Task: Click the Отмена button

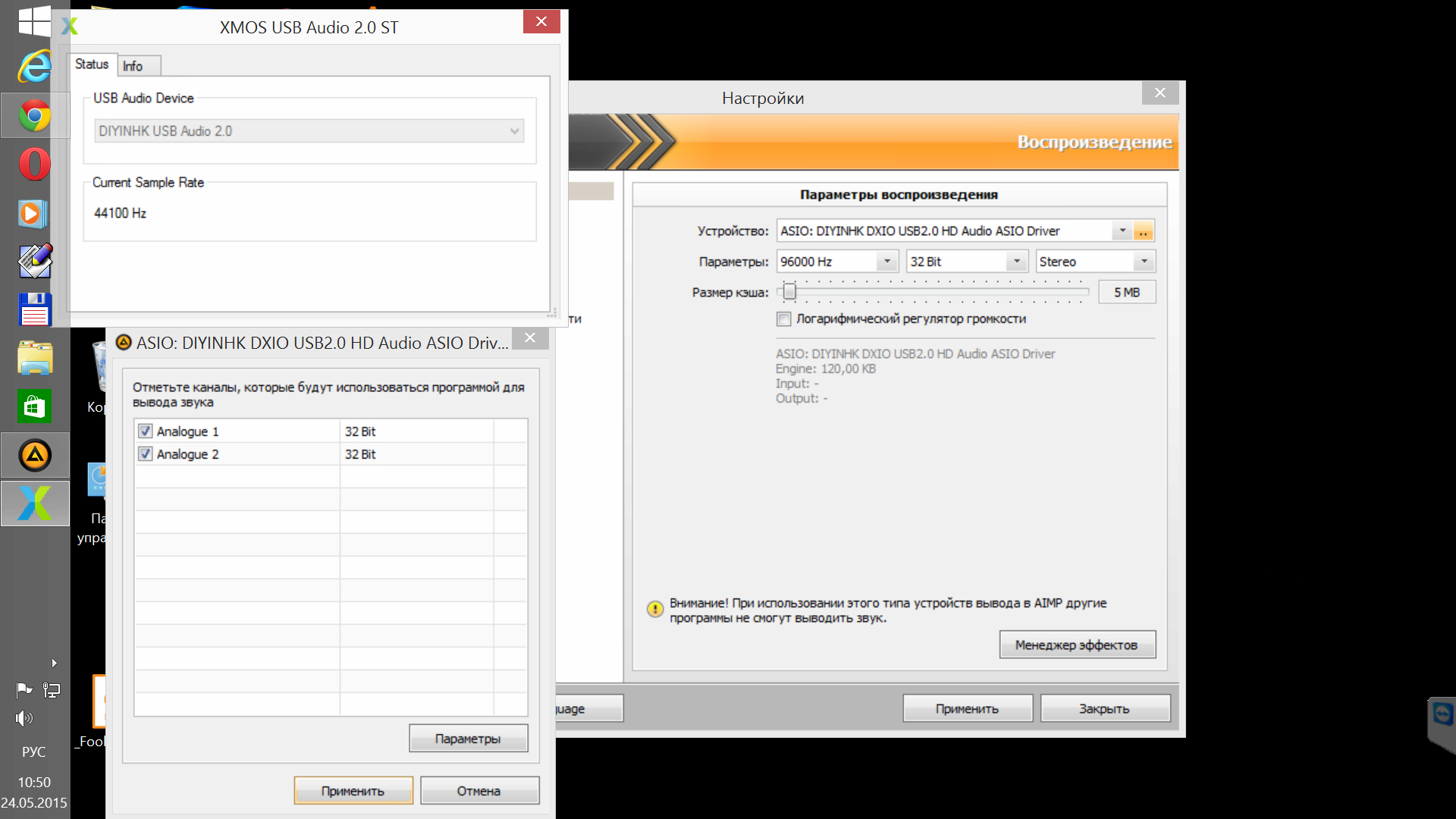Action: 479,790
